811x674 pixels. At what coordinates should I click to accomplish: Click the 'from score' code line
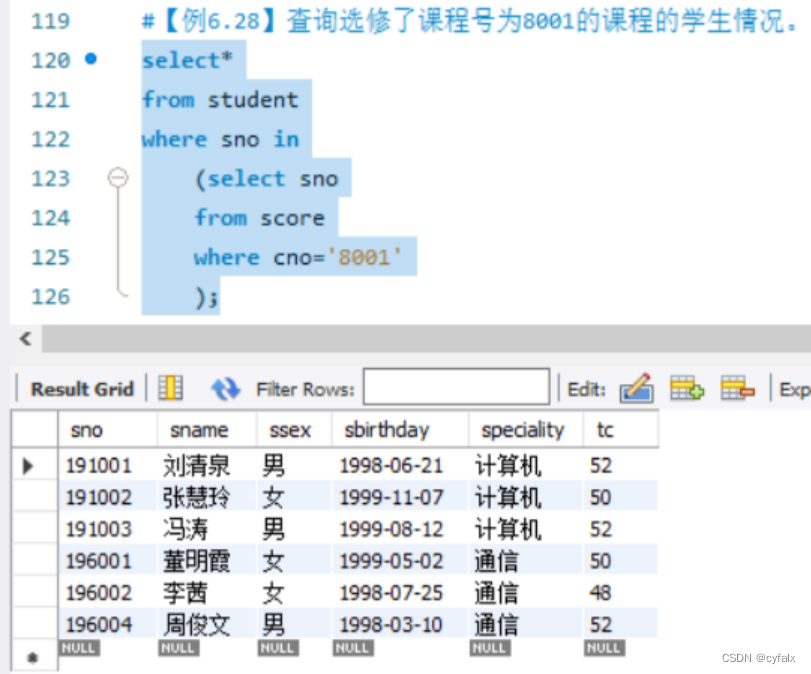(x=260, y=218)
